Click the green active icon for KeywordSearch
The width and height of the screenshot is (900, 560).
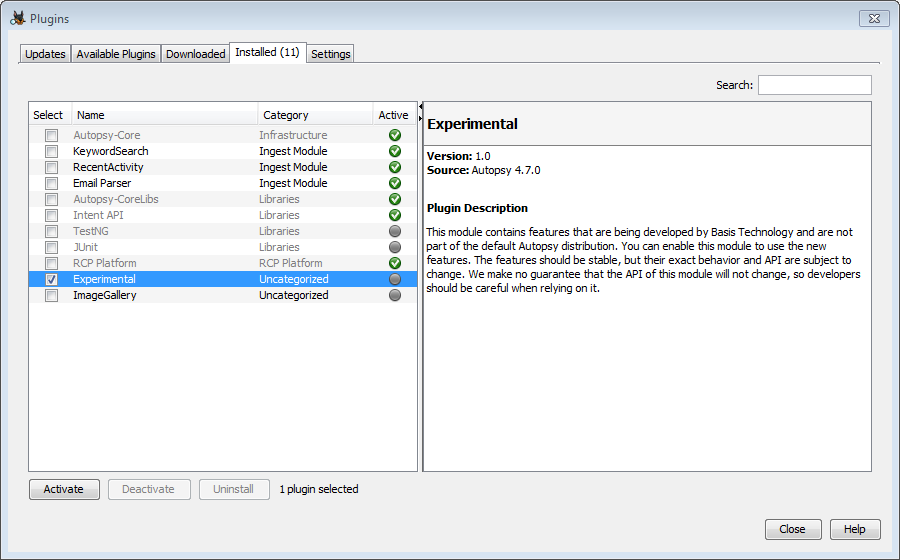394,151
